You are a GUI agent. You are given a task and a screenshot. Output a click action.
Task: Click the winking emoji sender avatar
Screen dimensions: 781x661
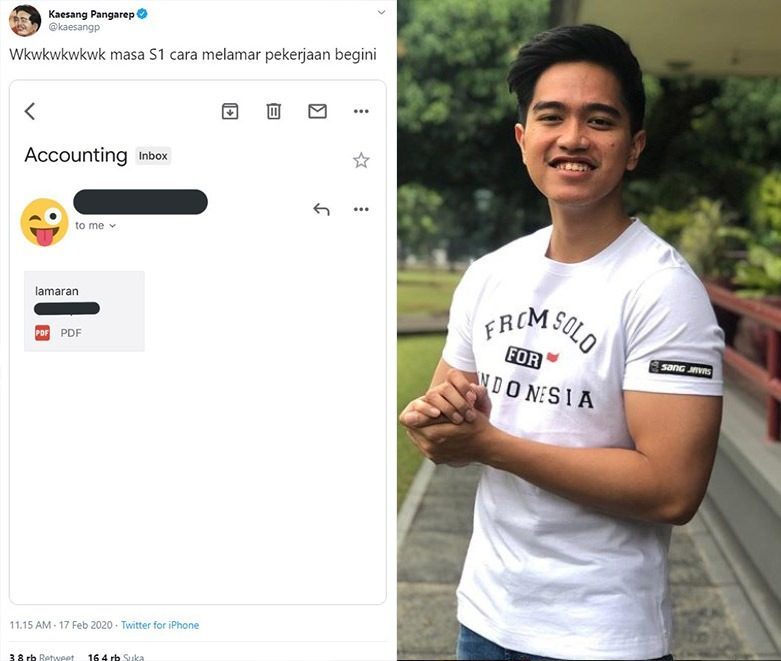point(45,222)
